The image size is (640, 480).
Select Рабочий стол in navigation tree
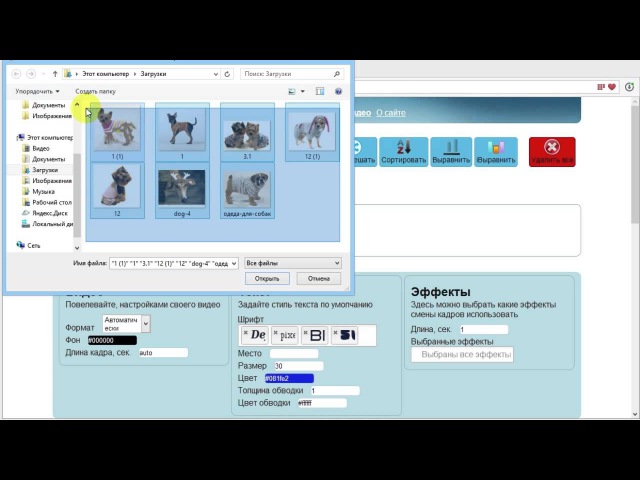(x=52, y=202)
